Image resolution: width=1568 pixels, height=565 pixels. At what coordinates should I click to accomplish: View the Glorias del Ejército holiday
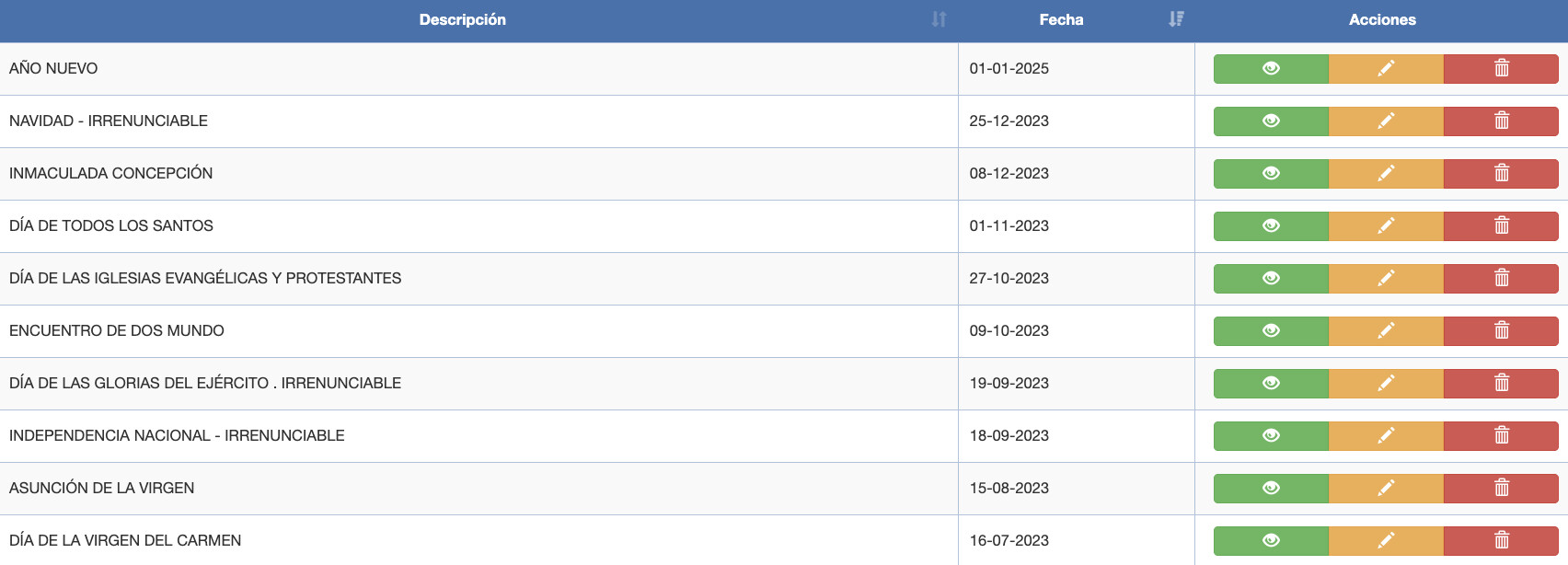pyautogui.click(x=1271, y=384)
